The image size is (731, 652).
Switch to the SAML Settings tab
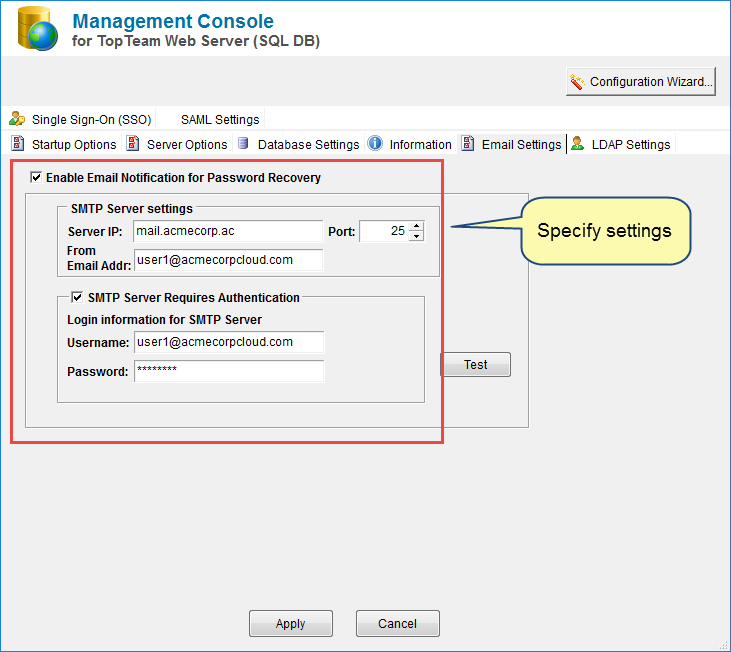pyautogui.click(x=220, y=120)
